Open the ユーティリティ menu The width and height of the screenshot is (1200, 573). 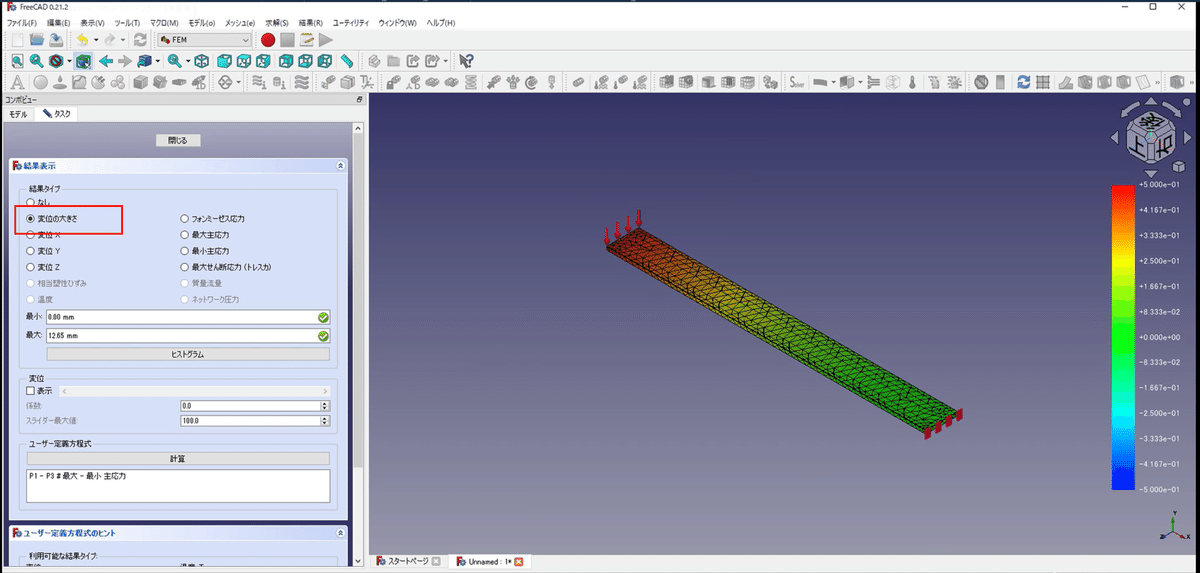point(350,22)
